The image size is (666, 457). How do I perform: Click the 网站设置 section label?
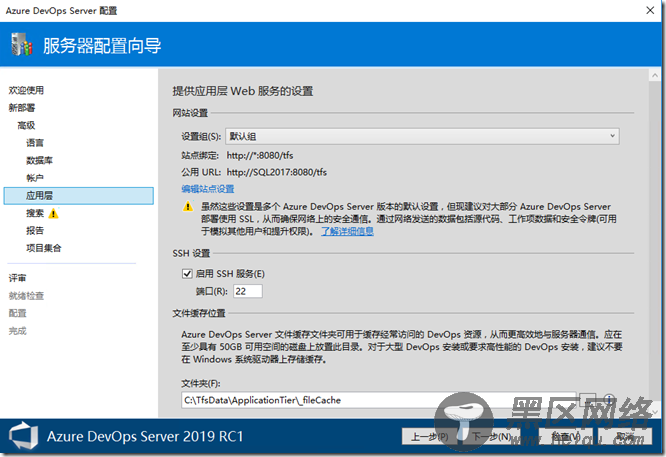click(190, 113)
